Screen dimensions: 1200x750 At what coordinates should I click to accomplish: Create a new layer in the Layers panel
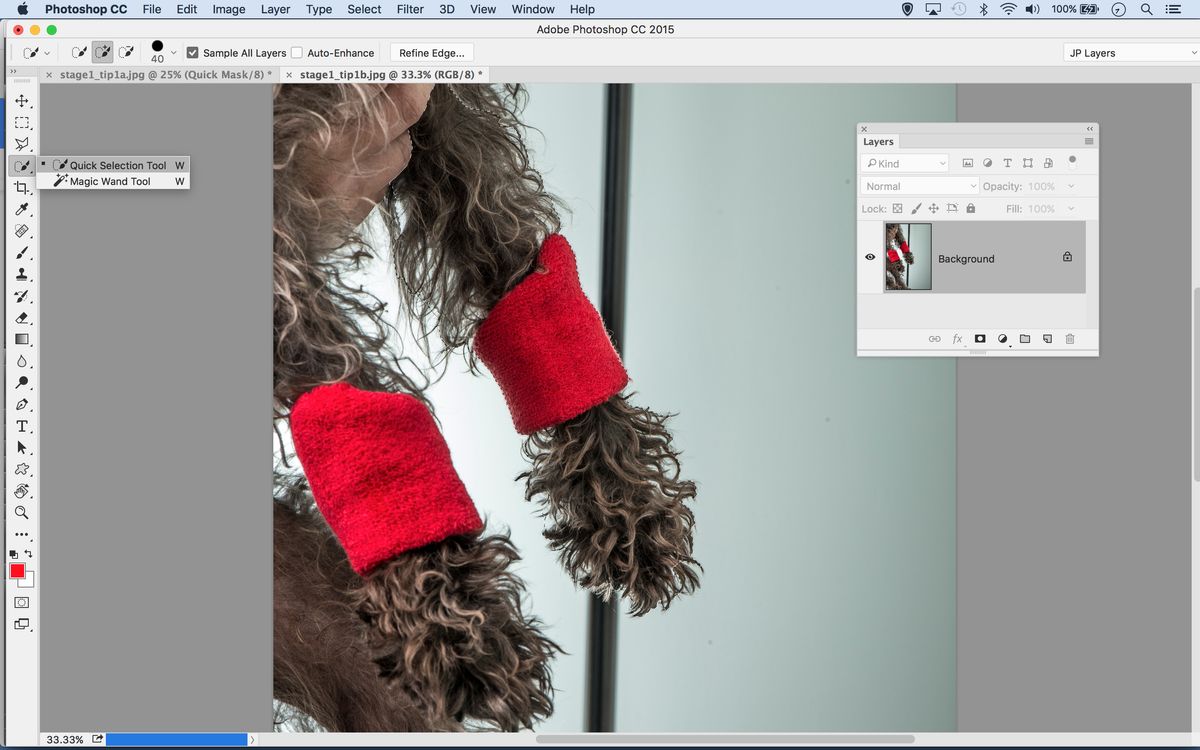(x=1047, y=339)
